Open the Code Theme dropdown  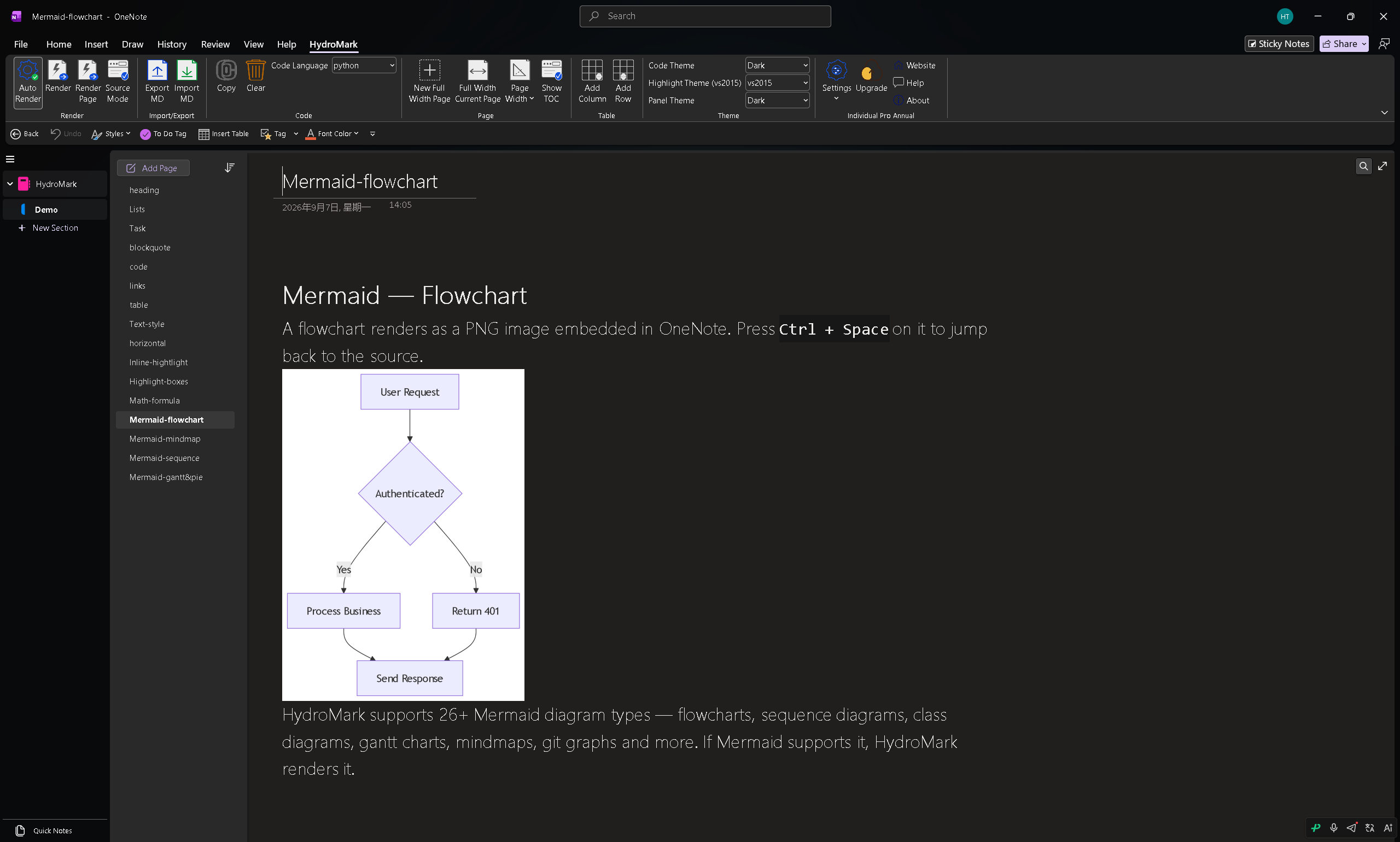[777, 65]
